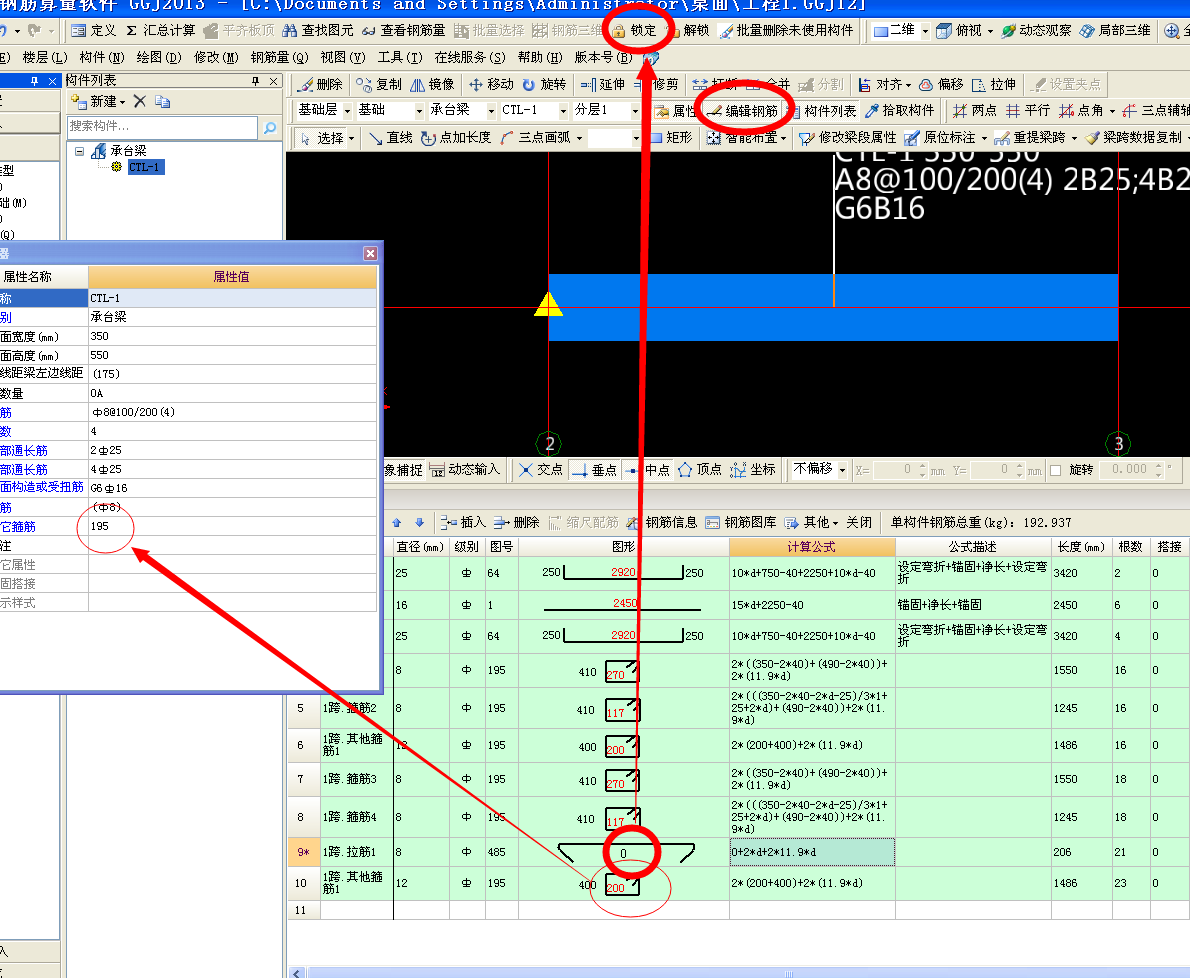Screen dimensions: 1190x978
Task: Click 梁跨数据复制 span data copy
Action: (1133, 137)
